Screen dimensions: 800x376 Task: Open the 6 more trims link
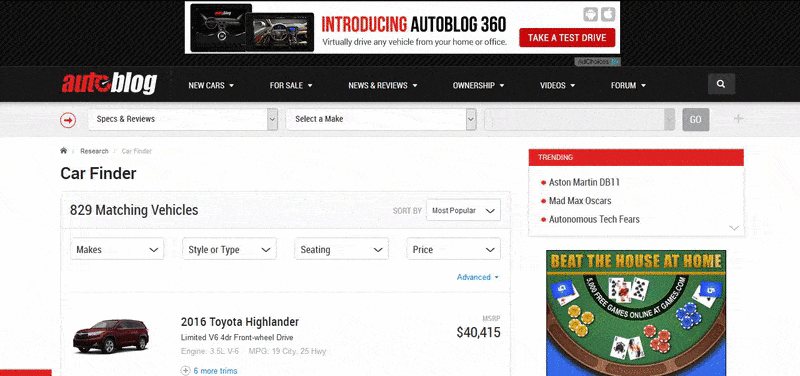[215, 371]
